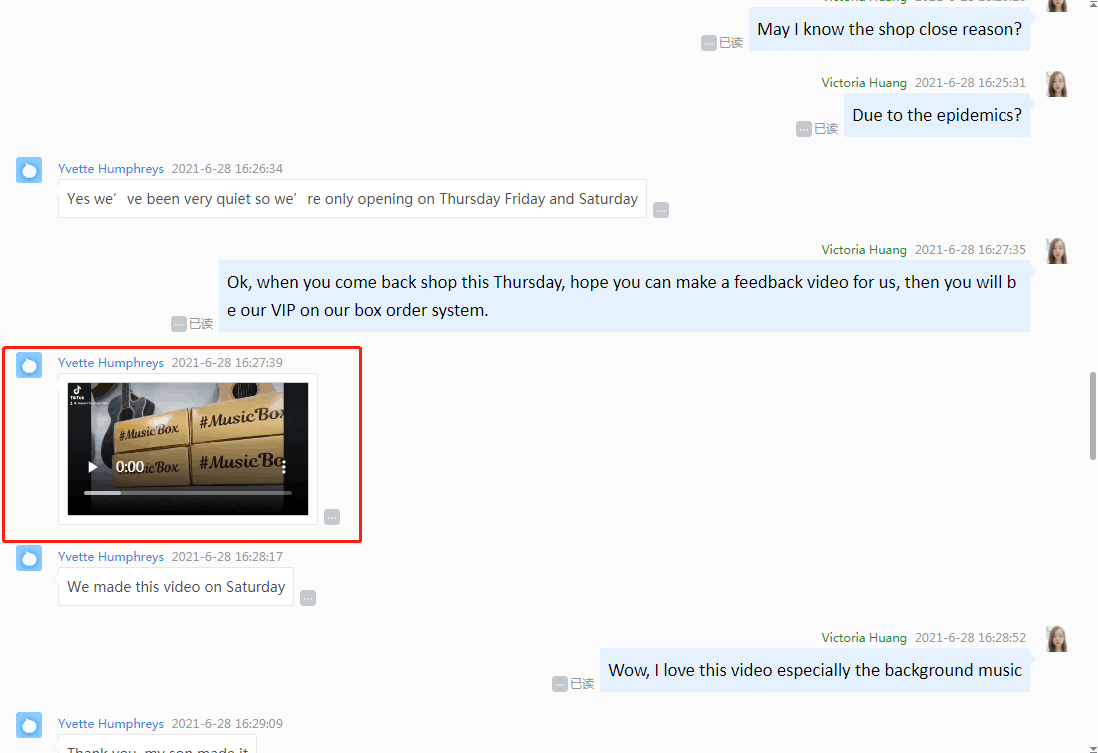Select message about opening Thursday Friday and Saturday

pos(352,199)
